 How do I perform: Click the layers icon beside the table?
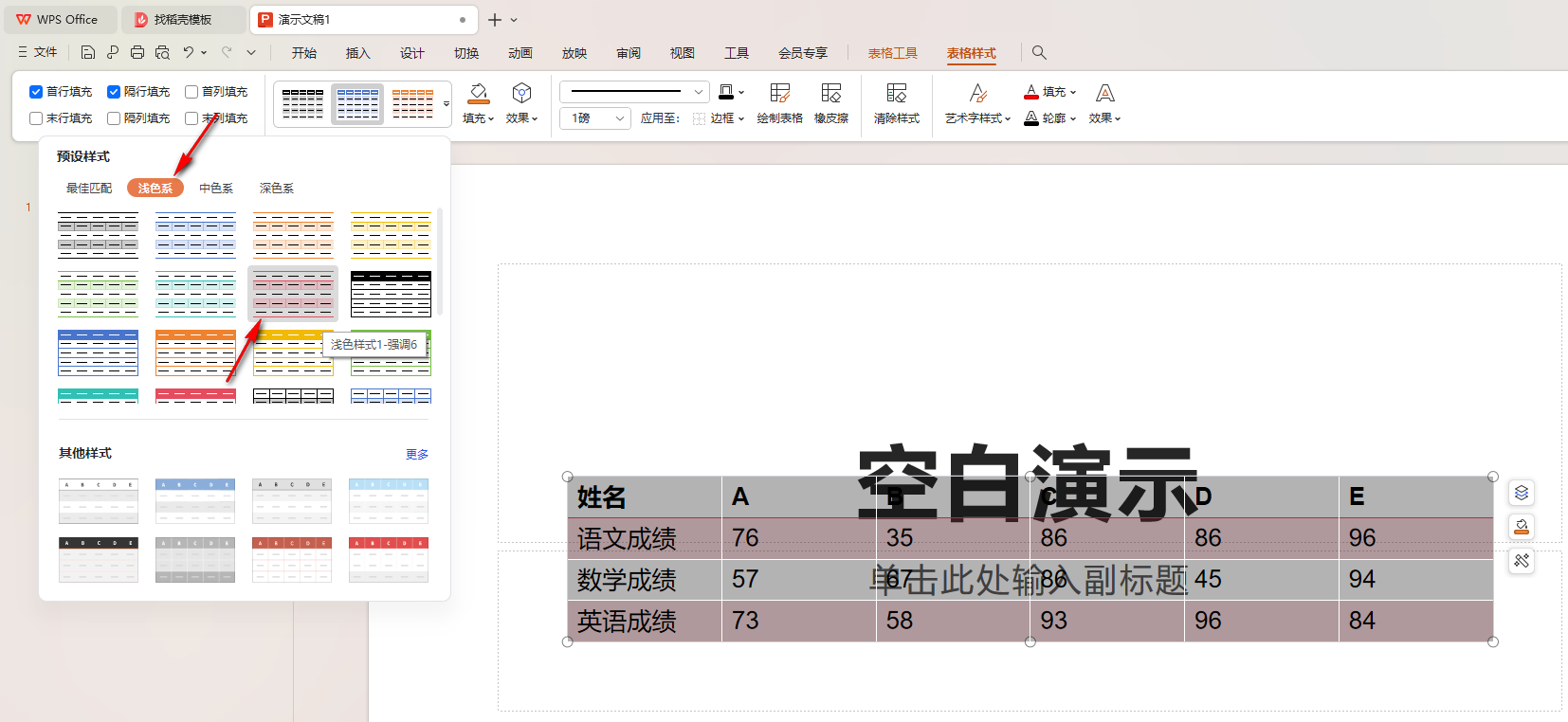1522,493
